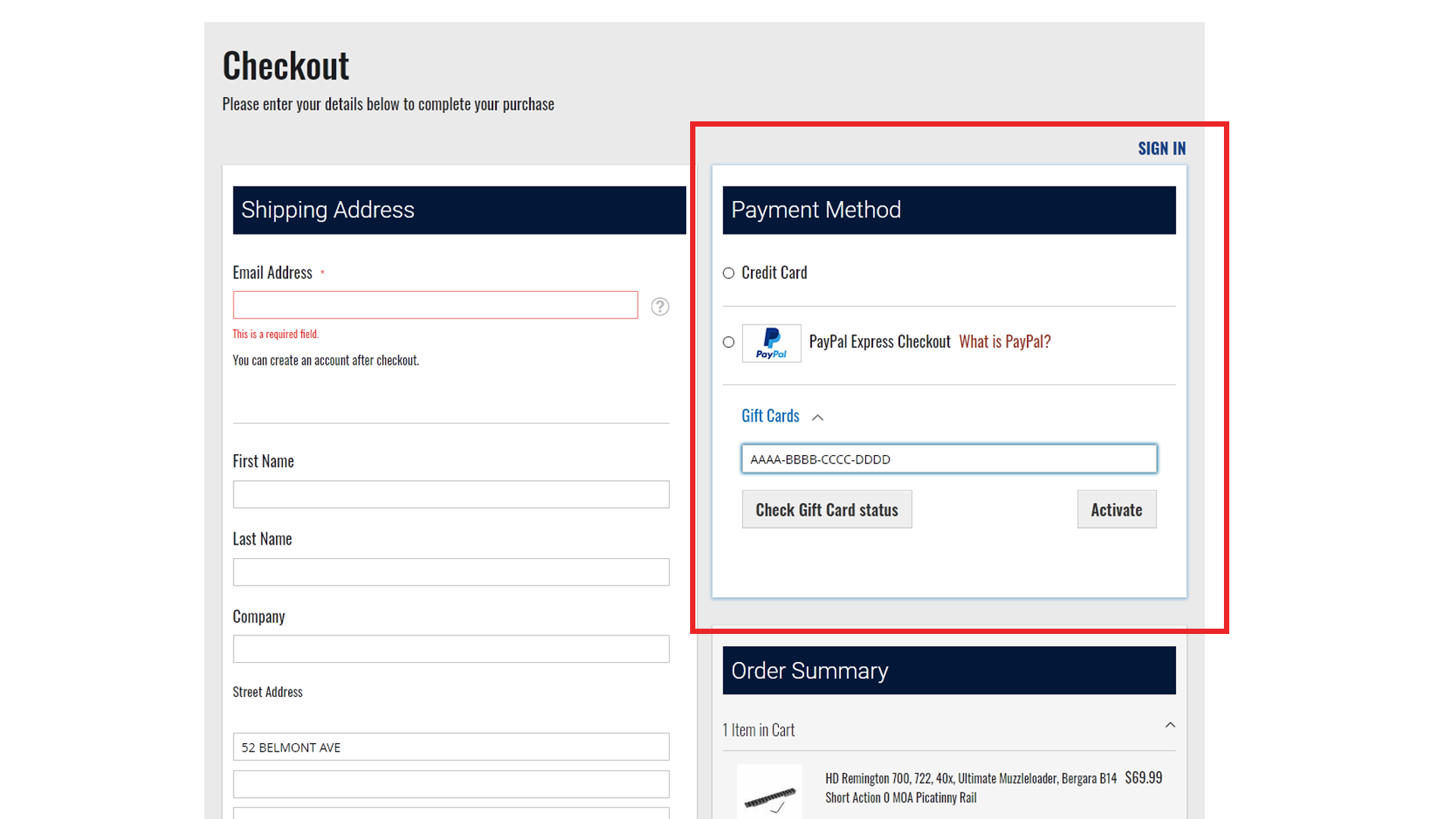Click the second street address line field

click(x=450, y=784)
